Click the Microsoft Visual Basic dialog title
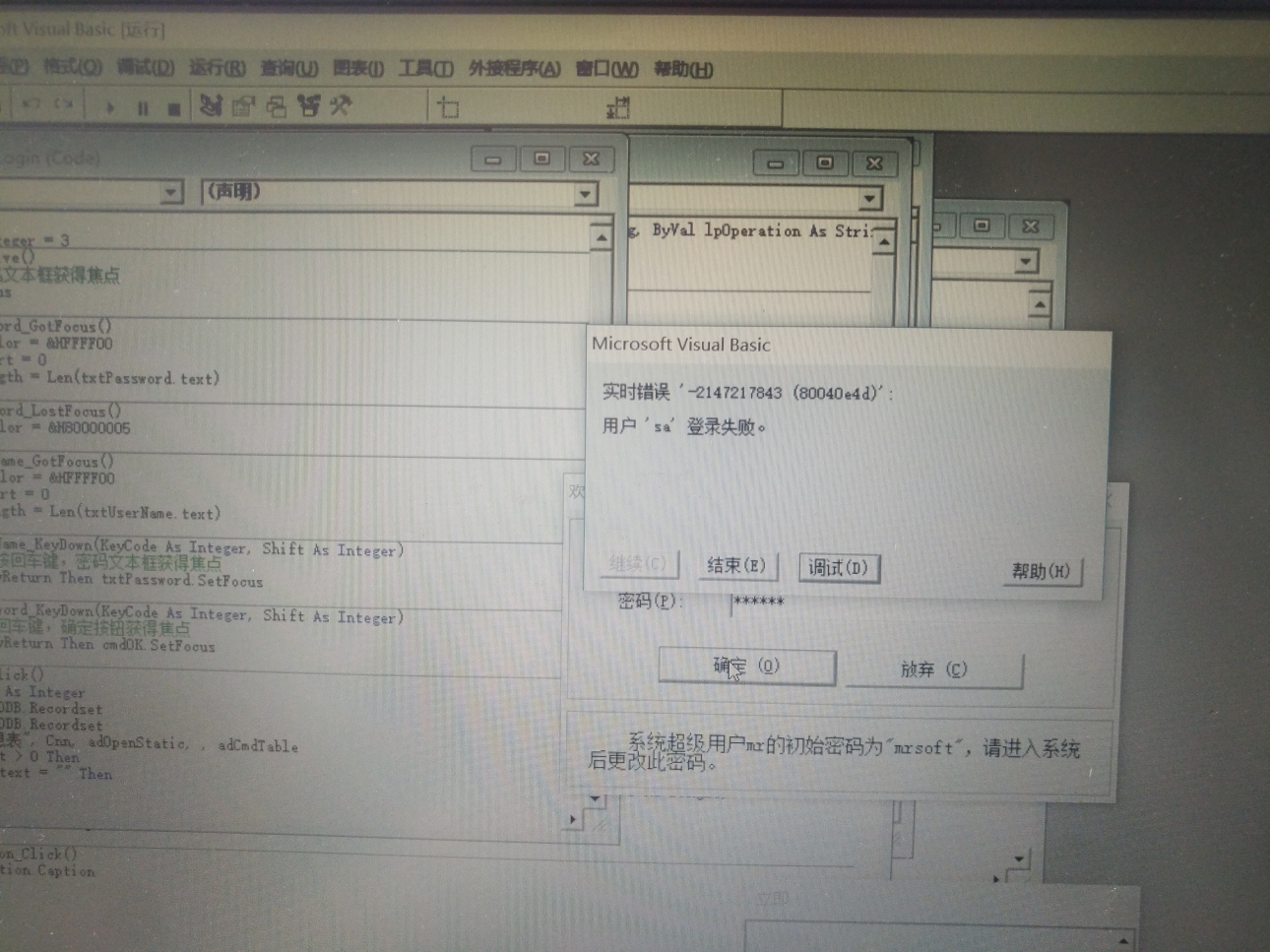 (x=681, y=345)
